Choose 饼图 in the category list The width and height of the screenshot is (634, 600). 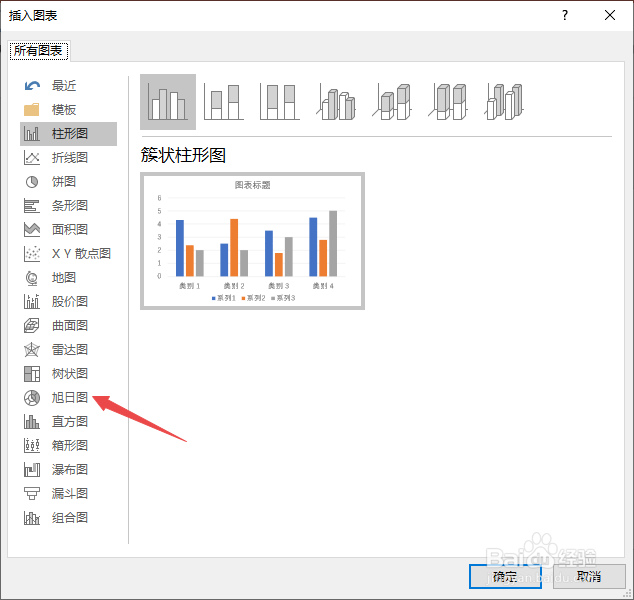pyautogui.click(x=63, y=182)
